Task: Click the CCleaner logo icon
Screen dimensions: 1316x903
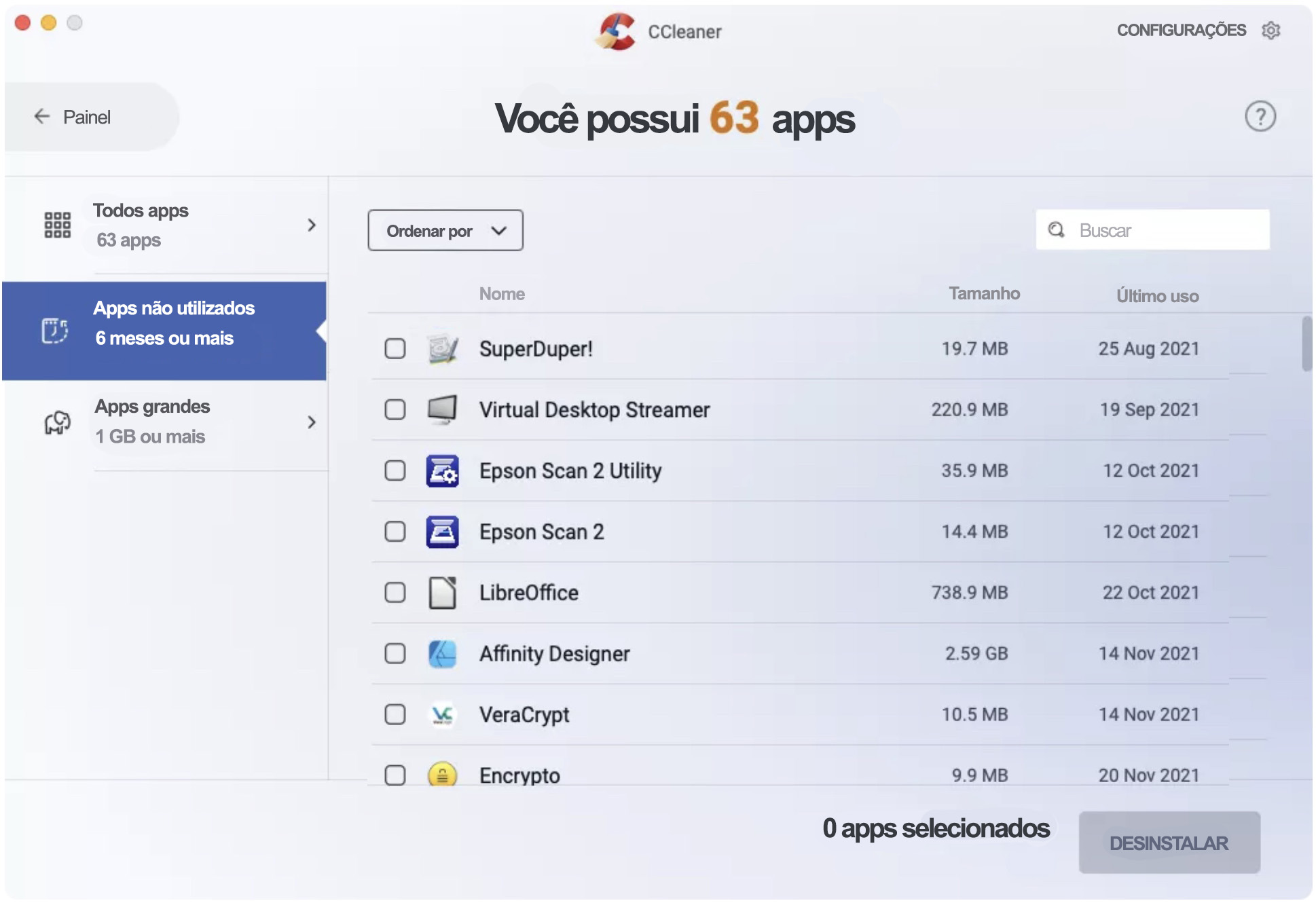Action: coord(617,31)
